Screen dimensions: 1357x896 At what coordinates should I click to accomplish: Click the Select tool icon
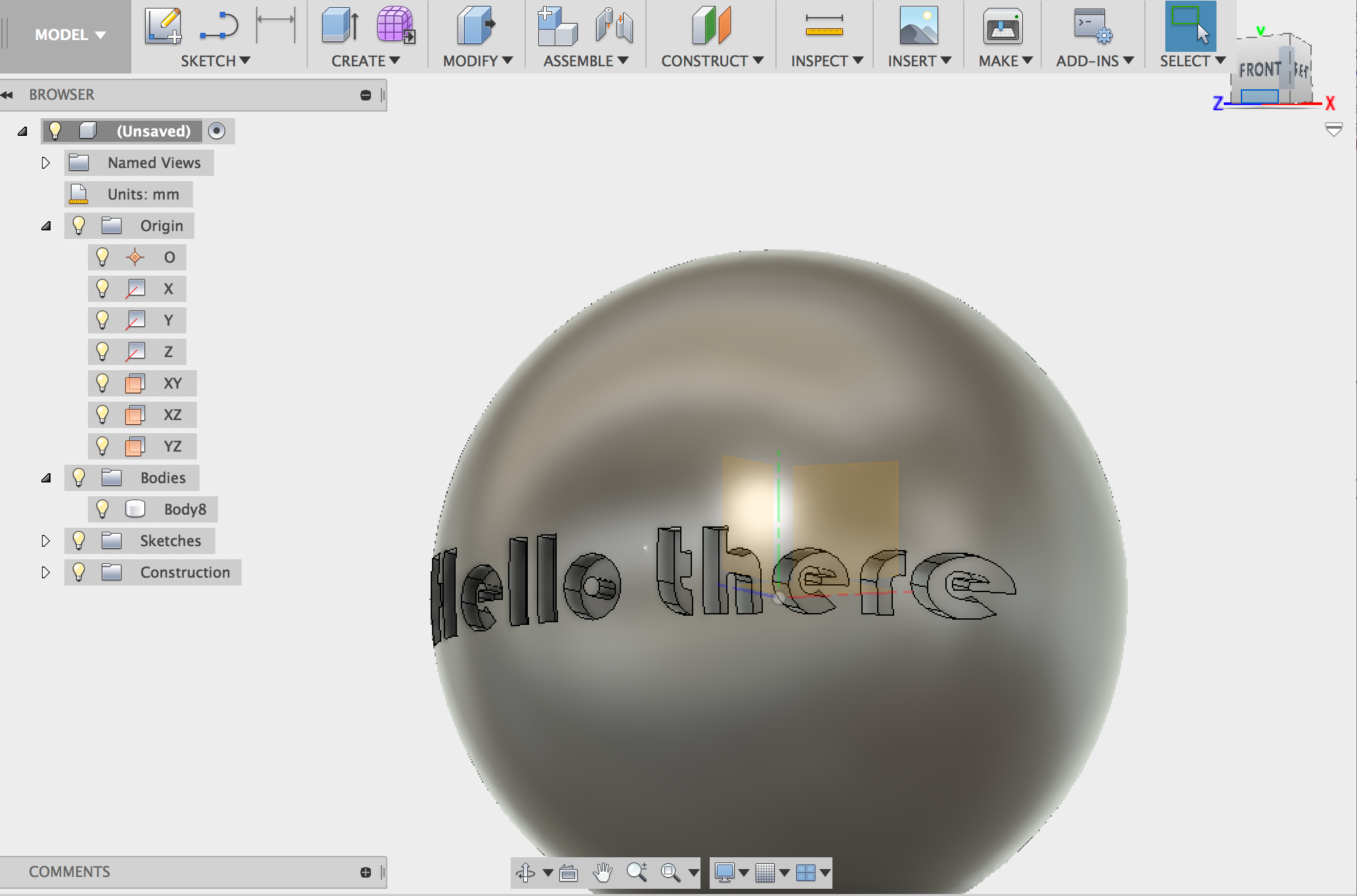(x=1190, y=26)
